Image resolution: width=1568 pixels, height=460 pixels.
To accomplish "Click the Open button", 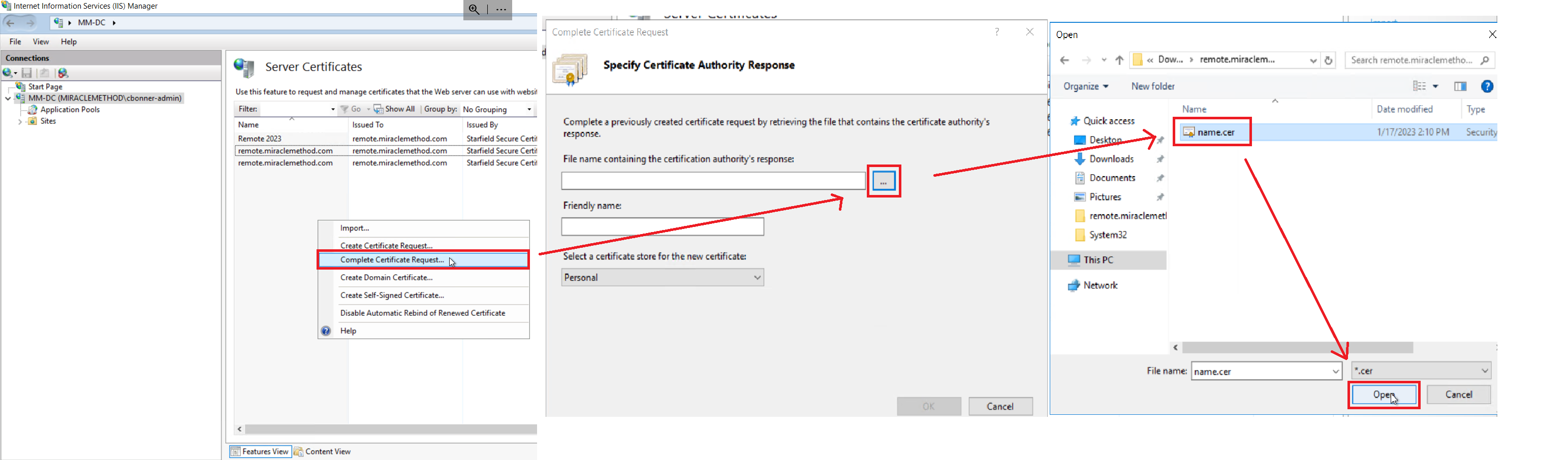I will click(1383, 395).
